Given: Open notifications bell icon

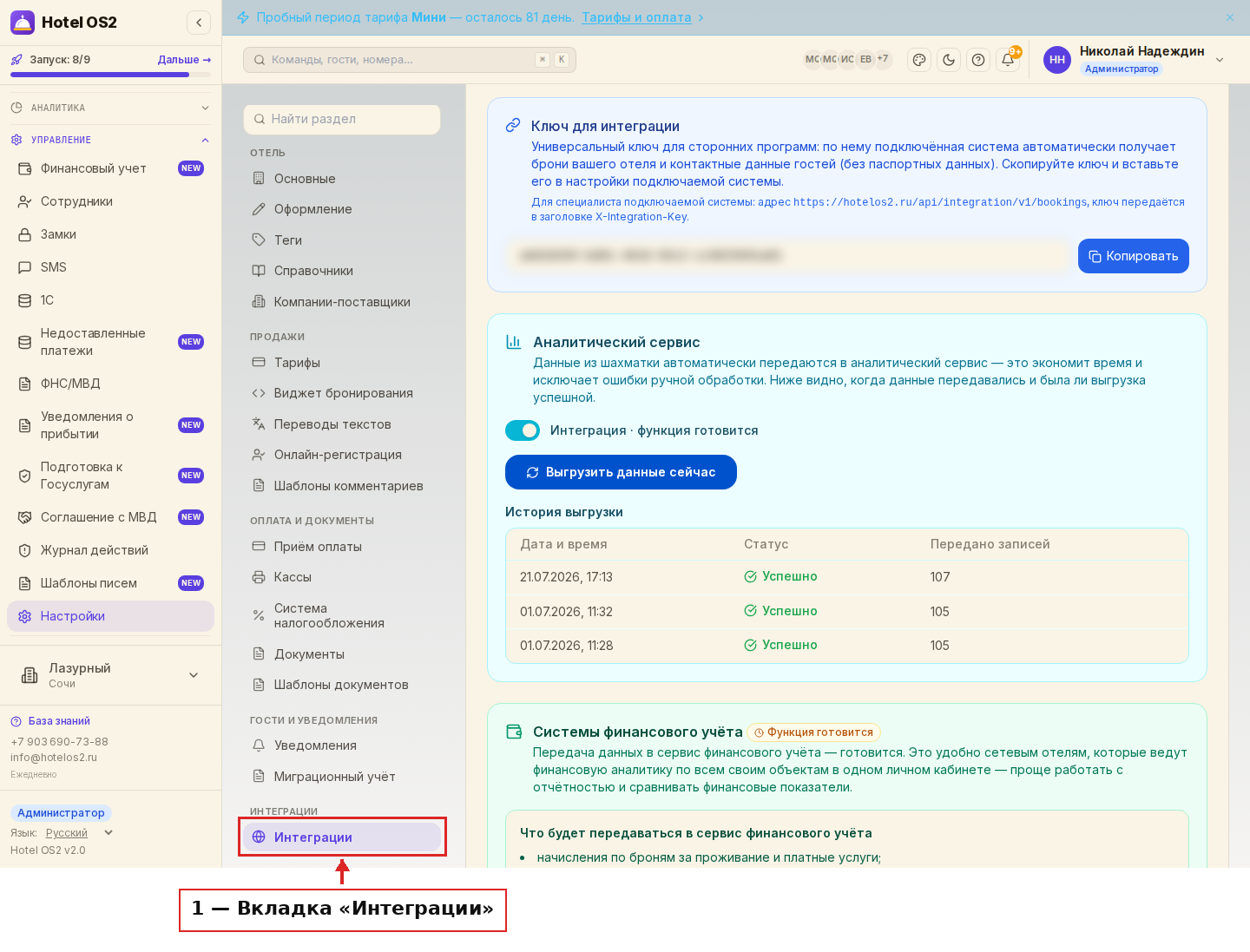Looking at the screenshot, I should tap(1008, 60).
